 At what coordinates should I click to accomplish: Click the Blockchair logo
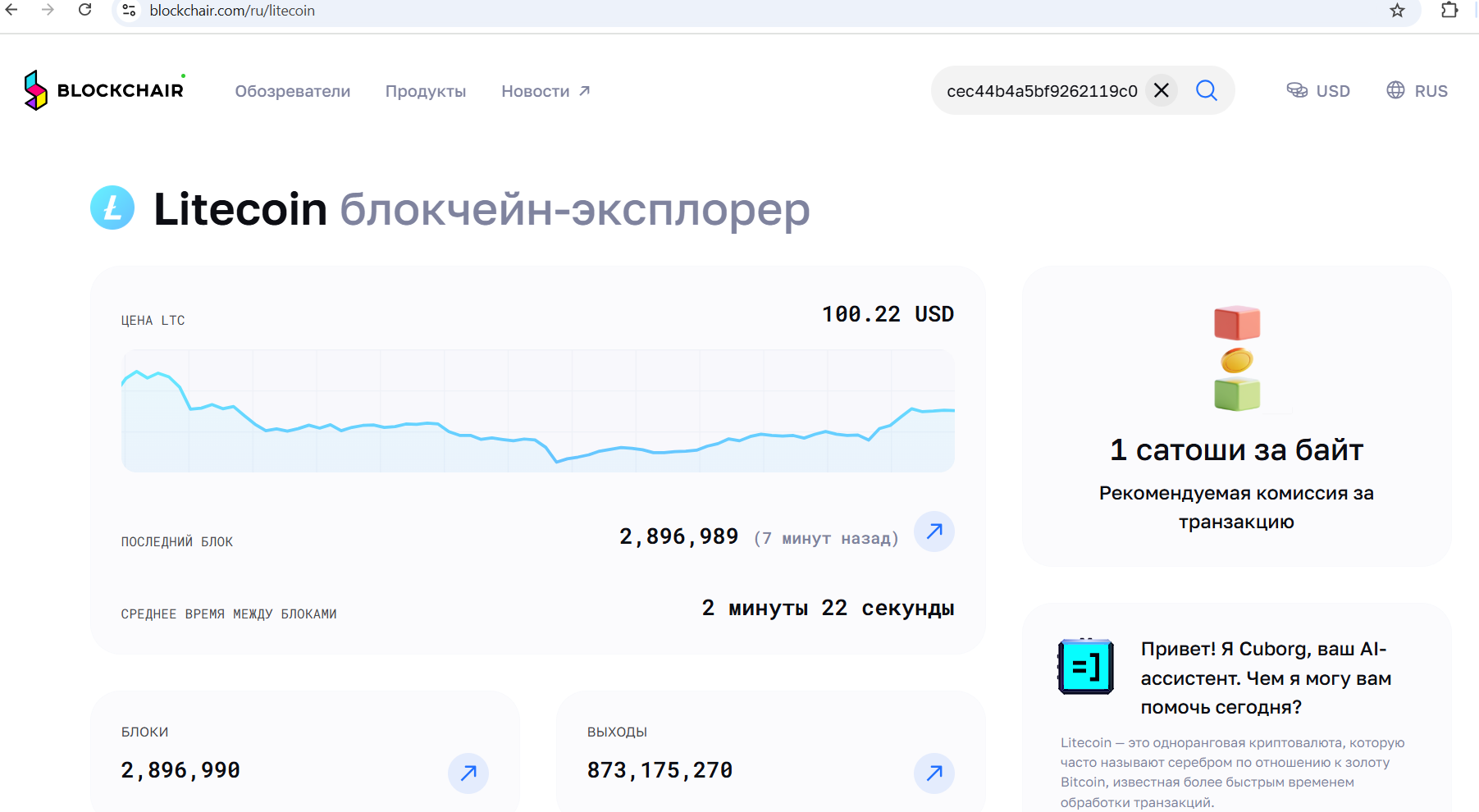tap(104, 90)
